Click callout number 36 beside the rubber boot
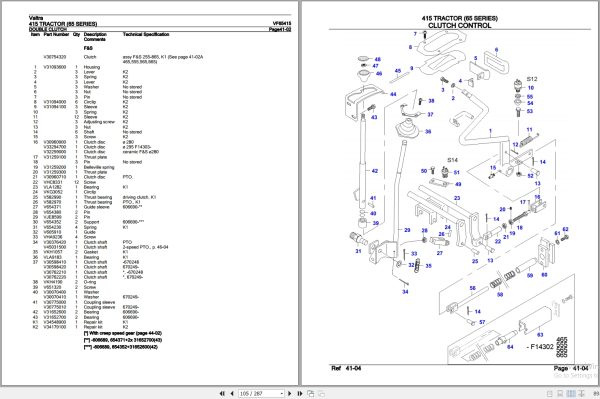Image resolution: width=600 pixels, height=399 pixels. tap(428, 132)
